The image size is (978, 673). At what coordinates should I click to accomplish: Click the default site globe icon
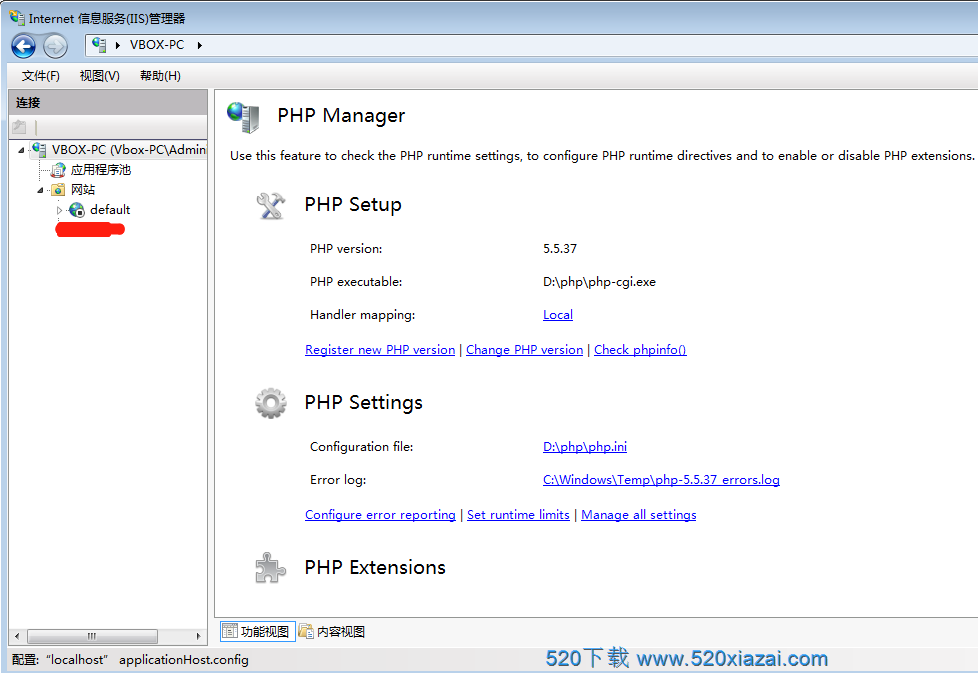pyautogui.click(x=77, y=210)
